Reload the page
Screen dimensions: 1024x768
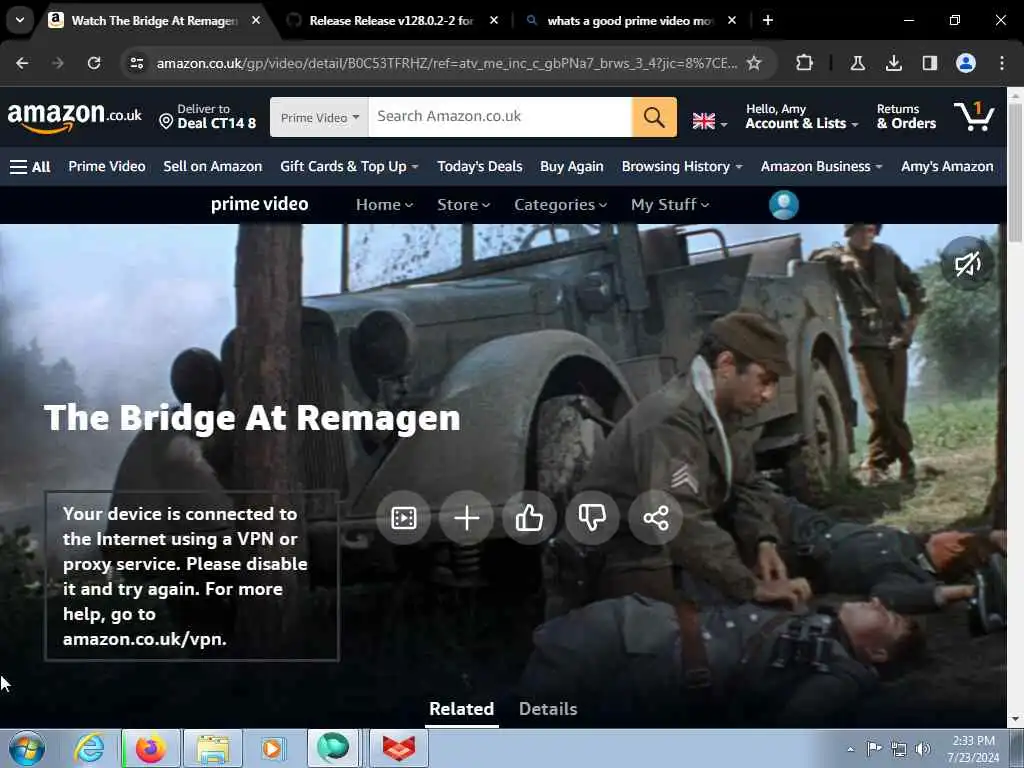94,63
